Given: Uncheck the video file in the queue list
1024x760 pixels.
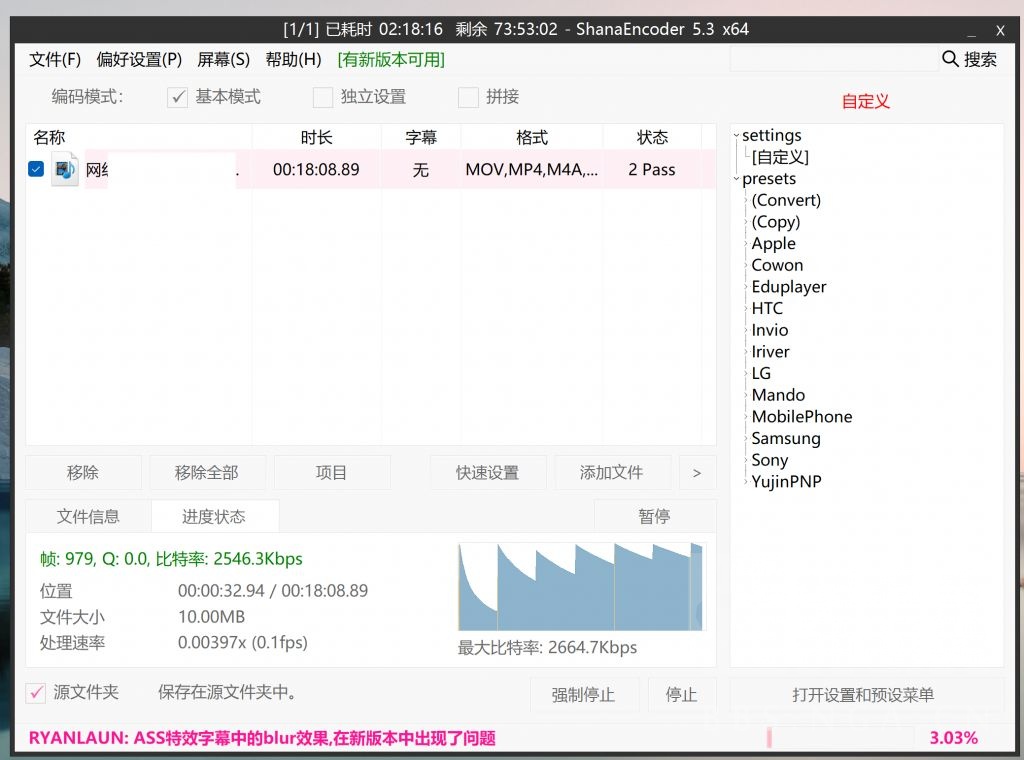Looking at the screenshot, I should [x=36, y=169].
